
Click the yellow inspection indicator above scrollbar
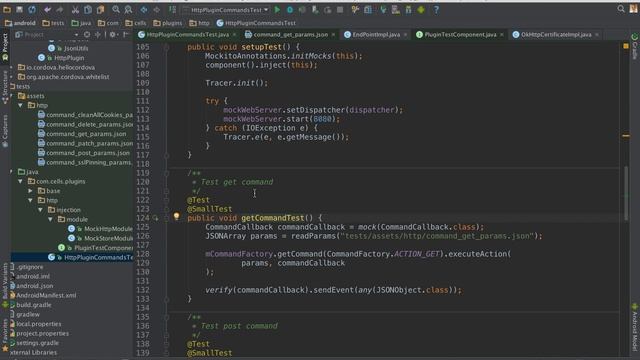click(626, 46)
